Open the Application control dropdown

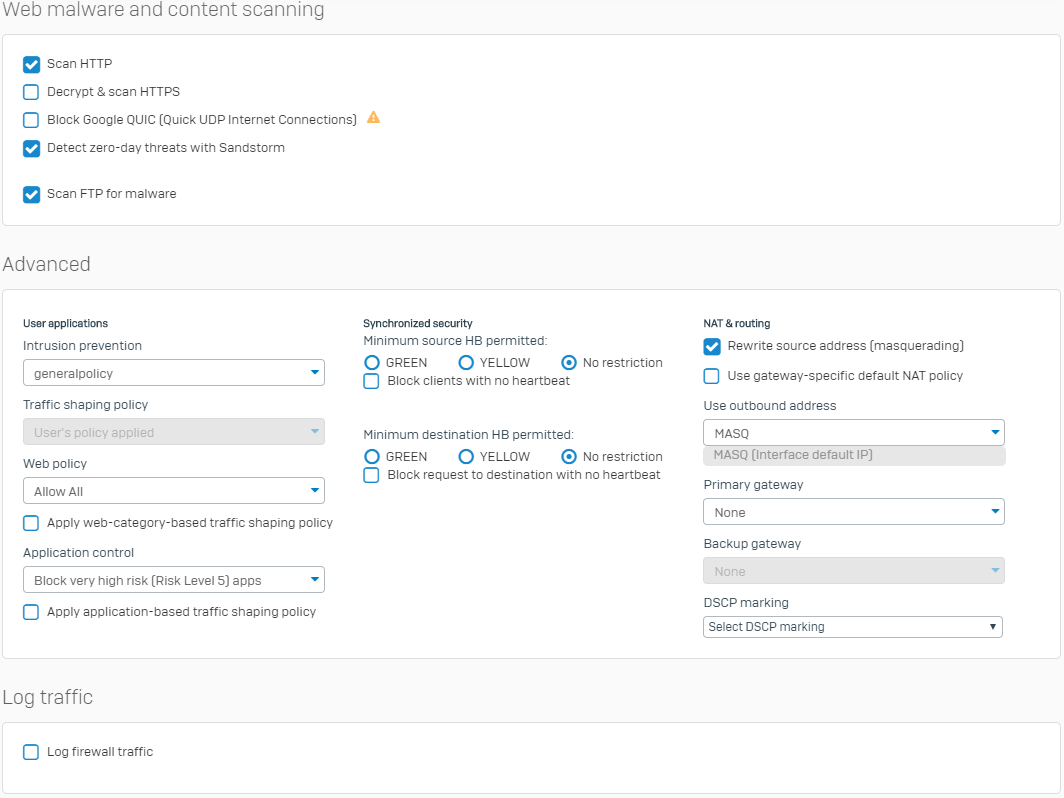click(173, 580)
